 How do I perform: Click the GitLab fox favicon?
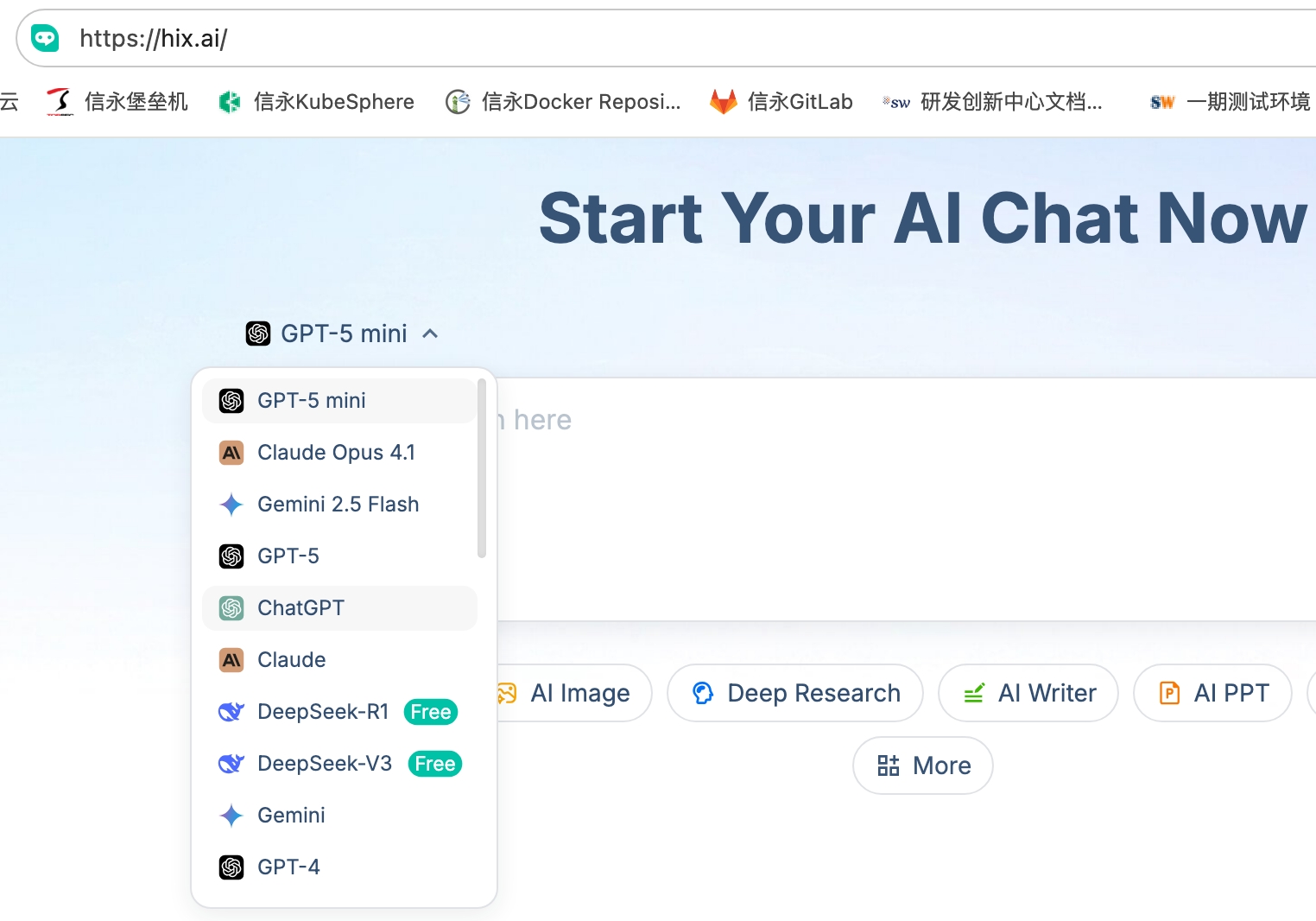pyautogui.click(x=724, y=102)
